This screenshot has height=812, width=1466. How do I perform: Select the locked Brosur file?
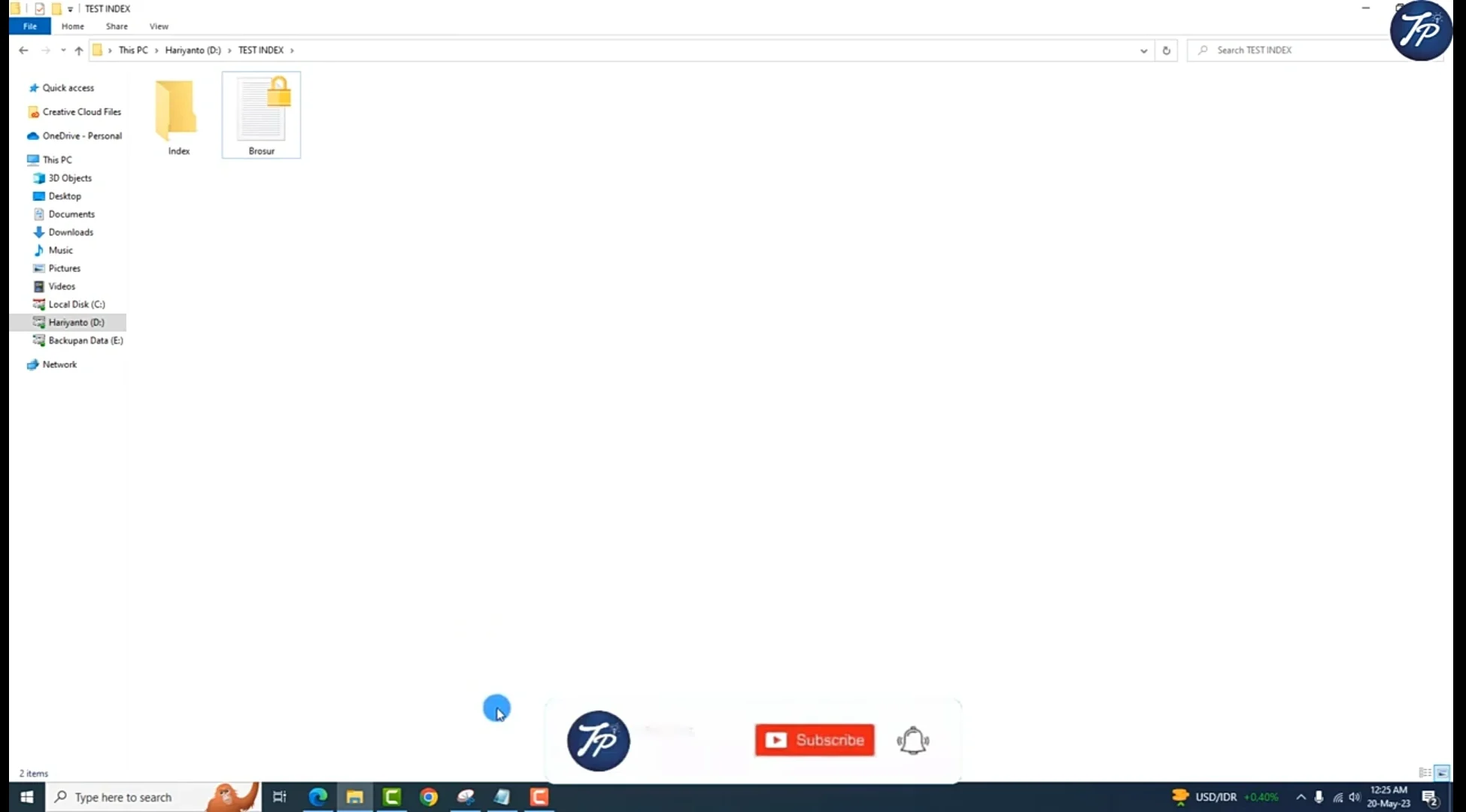[x=261, y=115]
